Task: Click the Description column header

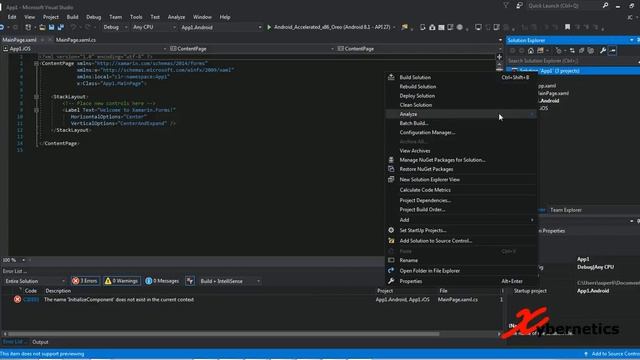Action: click(58, 291)
